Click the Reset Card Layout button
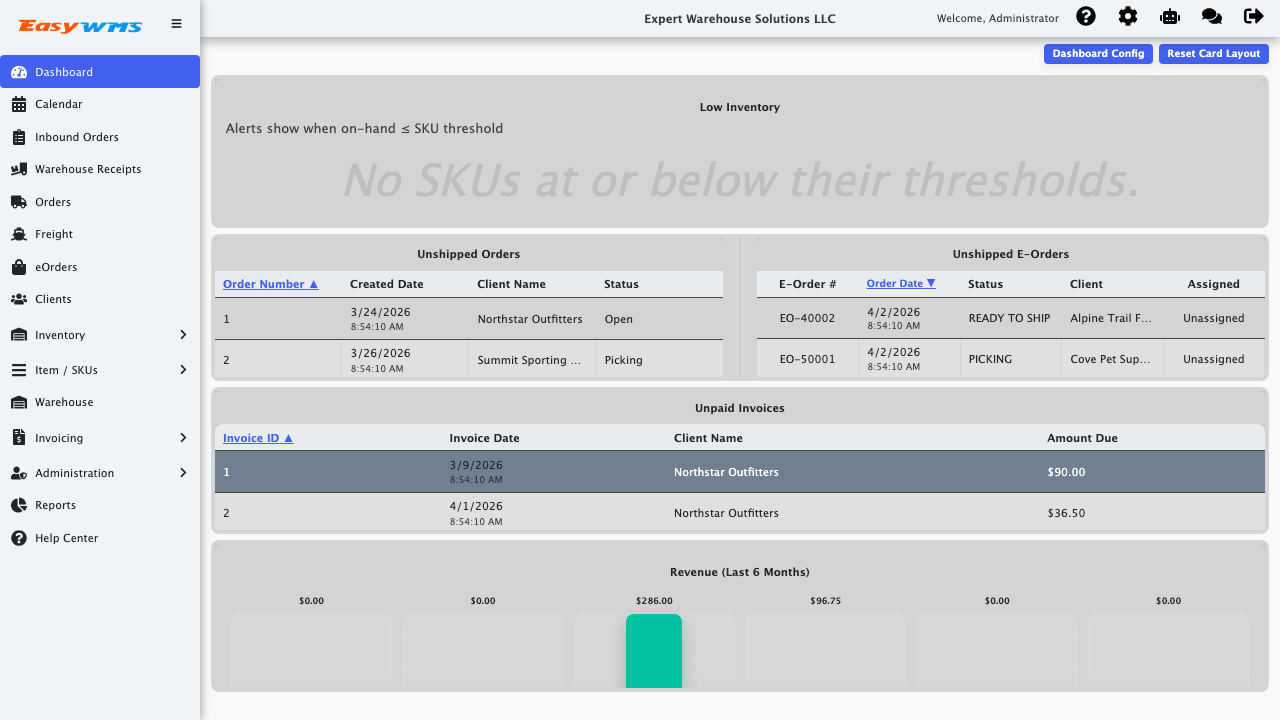Screen dimensions: 1280x720 pyautogui.click(x=1214, y=54)
